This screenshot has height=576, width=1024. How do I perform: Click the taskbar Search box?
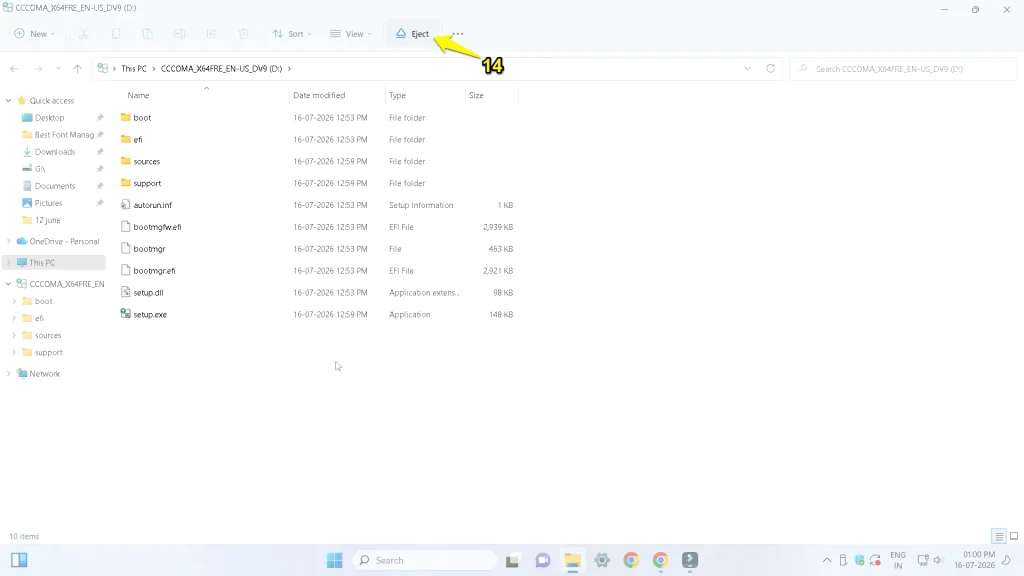coord(424,560)
